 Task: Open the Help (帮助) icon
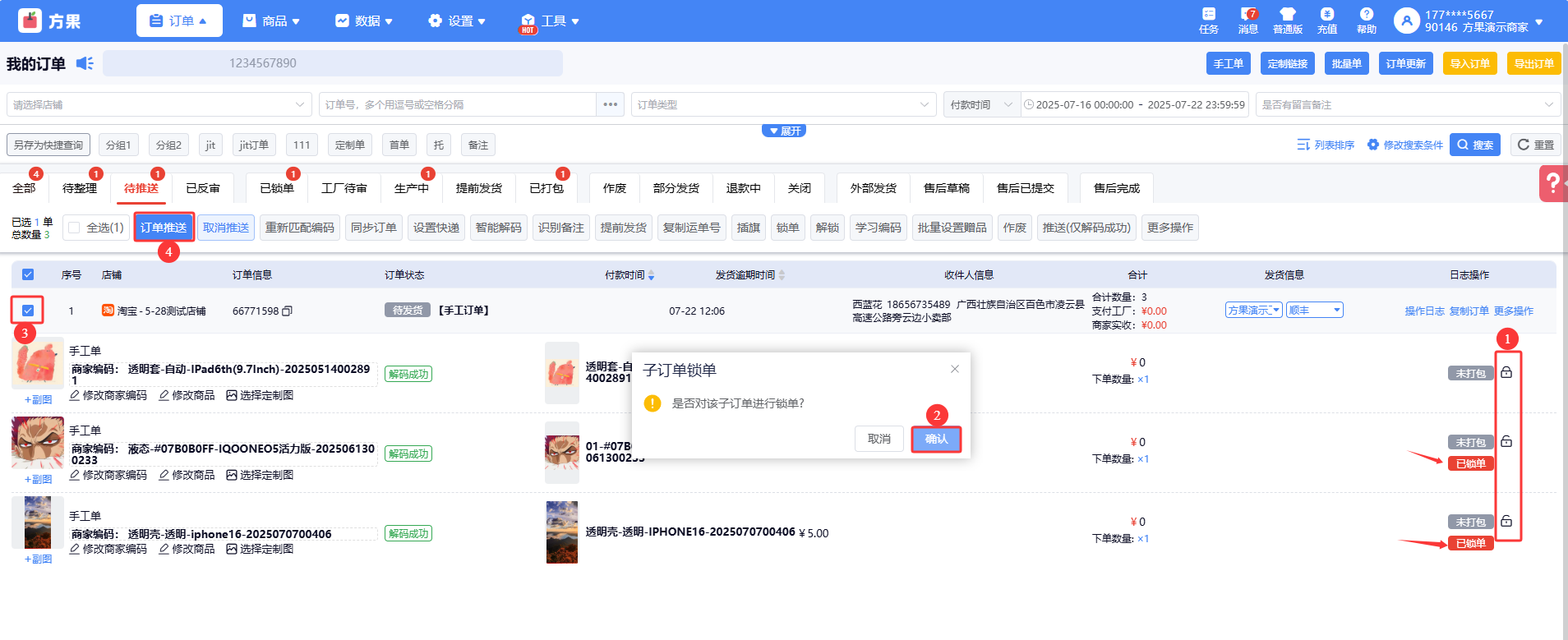(x=1366, y=20)
